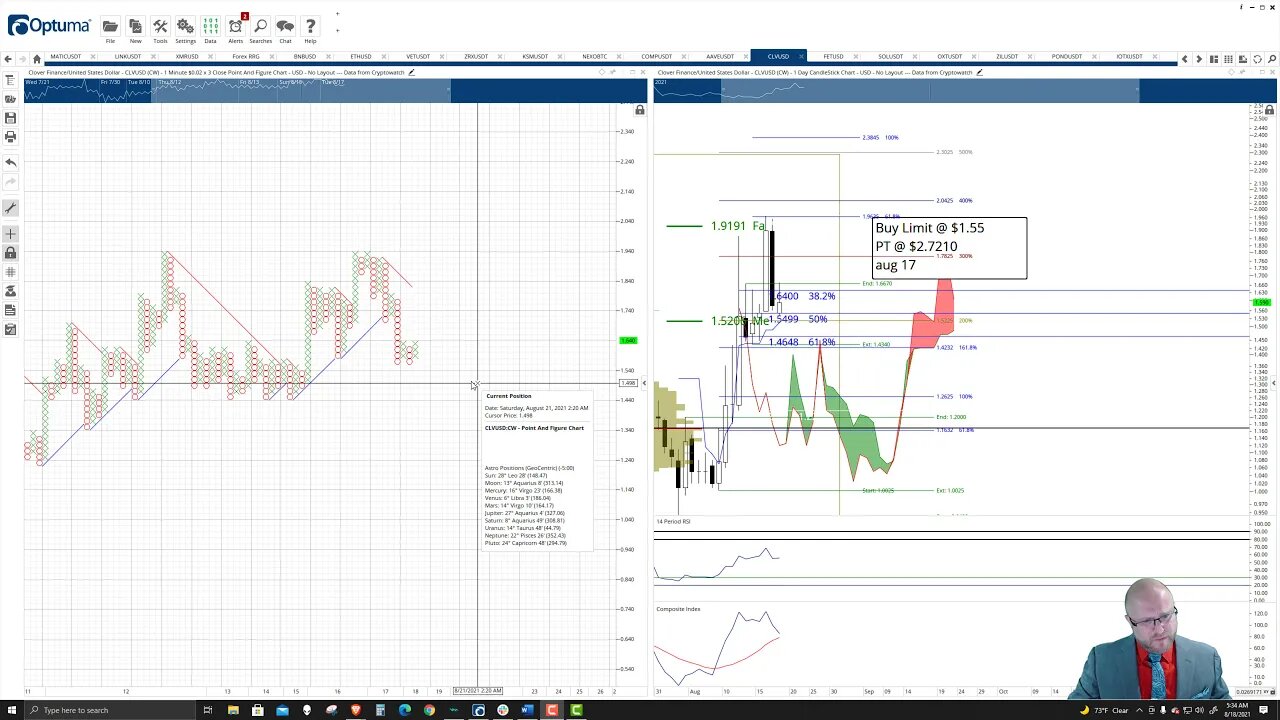Click the 14 Period RSI label
1280x720 pixels.
673,521
